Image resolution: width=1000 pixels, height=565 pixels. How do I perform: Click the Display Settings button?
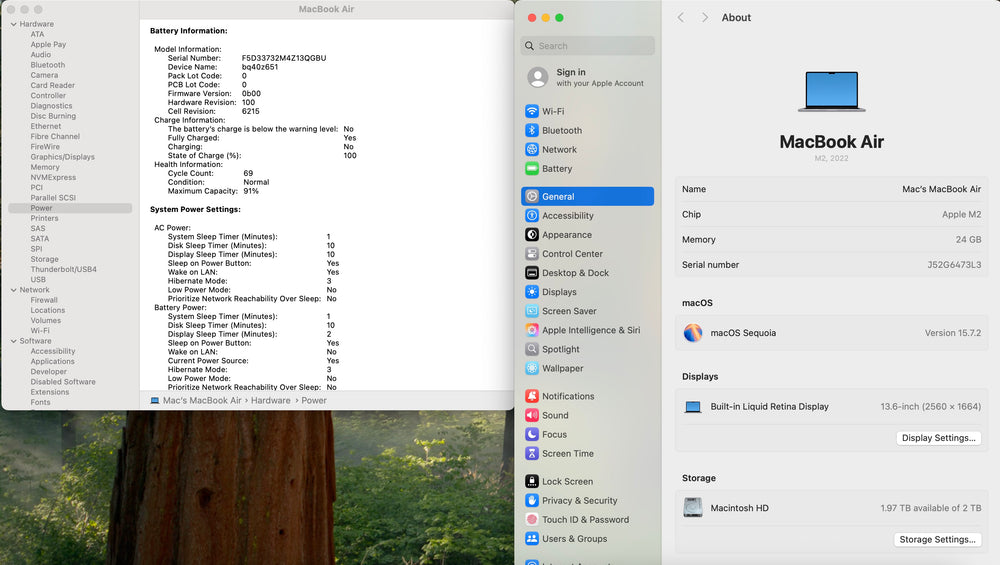coord(938,438)
